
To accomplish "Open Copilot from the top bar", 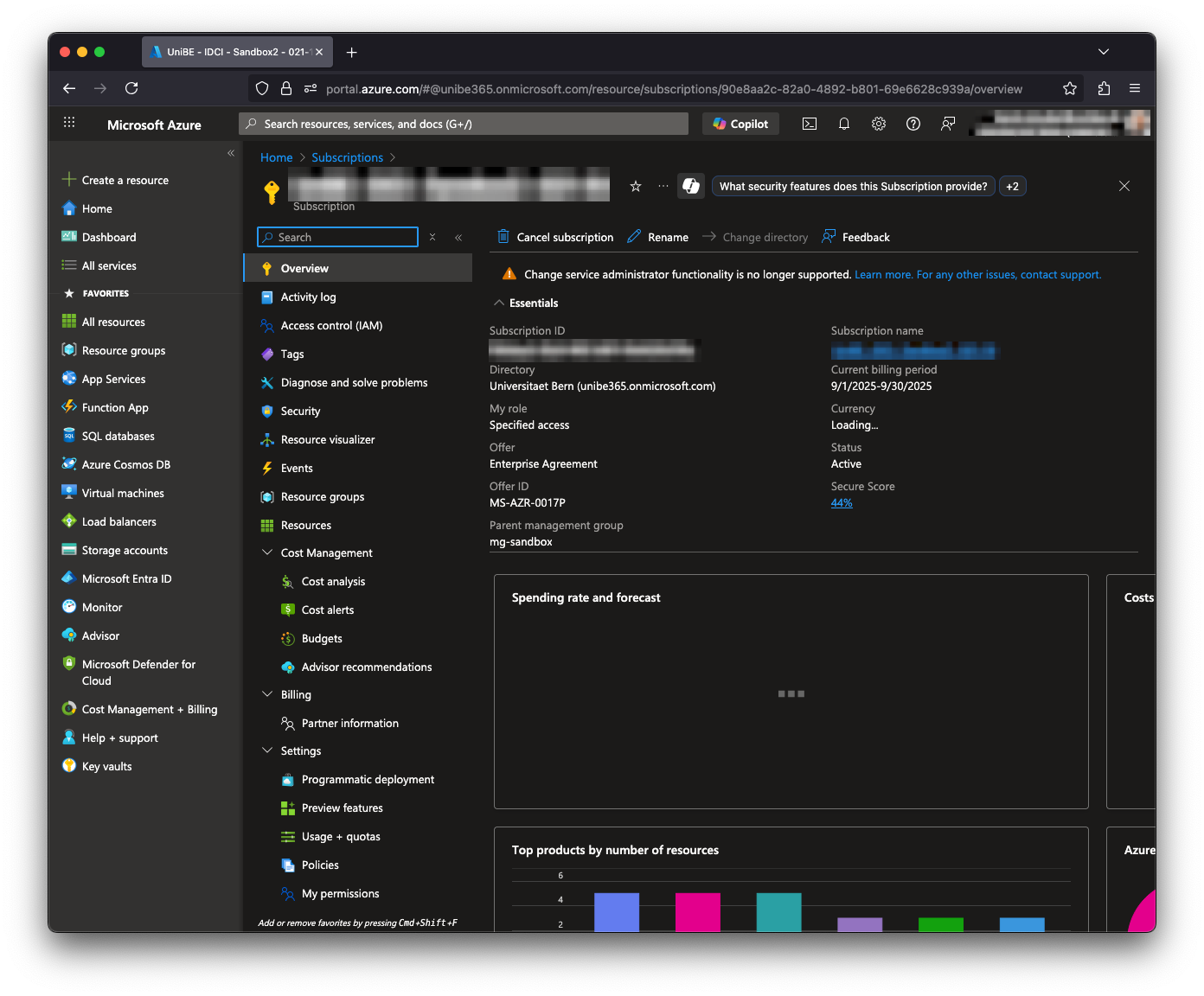I will (740, 123).
